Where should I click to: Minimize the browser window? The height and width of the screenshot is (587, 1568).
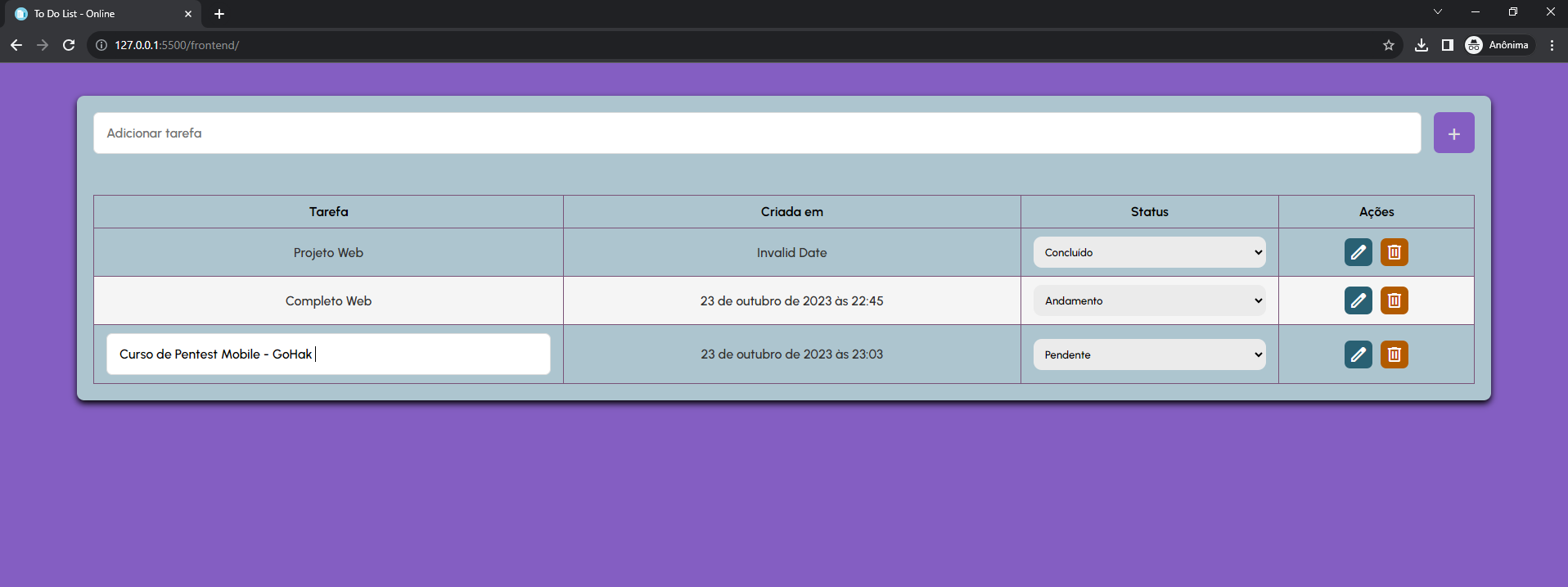(1476, 11)
